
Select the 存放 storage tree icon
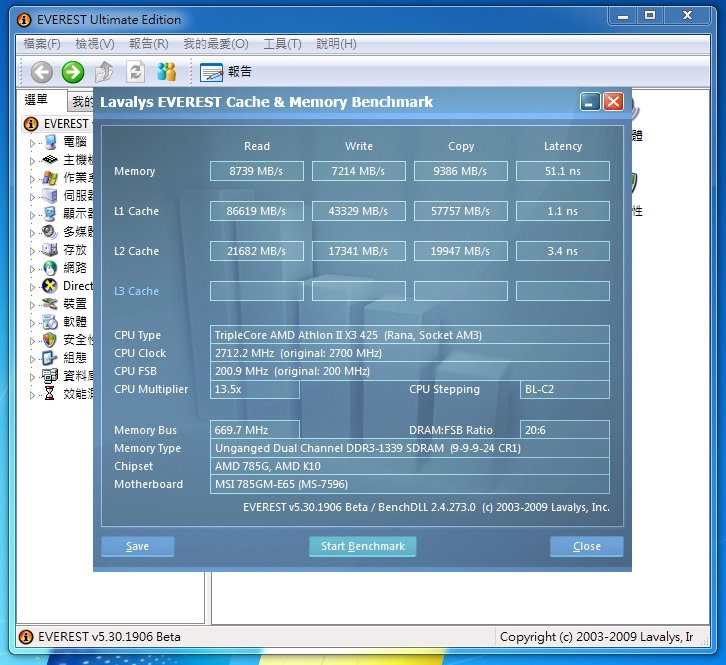pos(50,250)
